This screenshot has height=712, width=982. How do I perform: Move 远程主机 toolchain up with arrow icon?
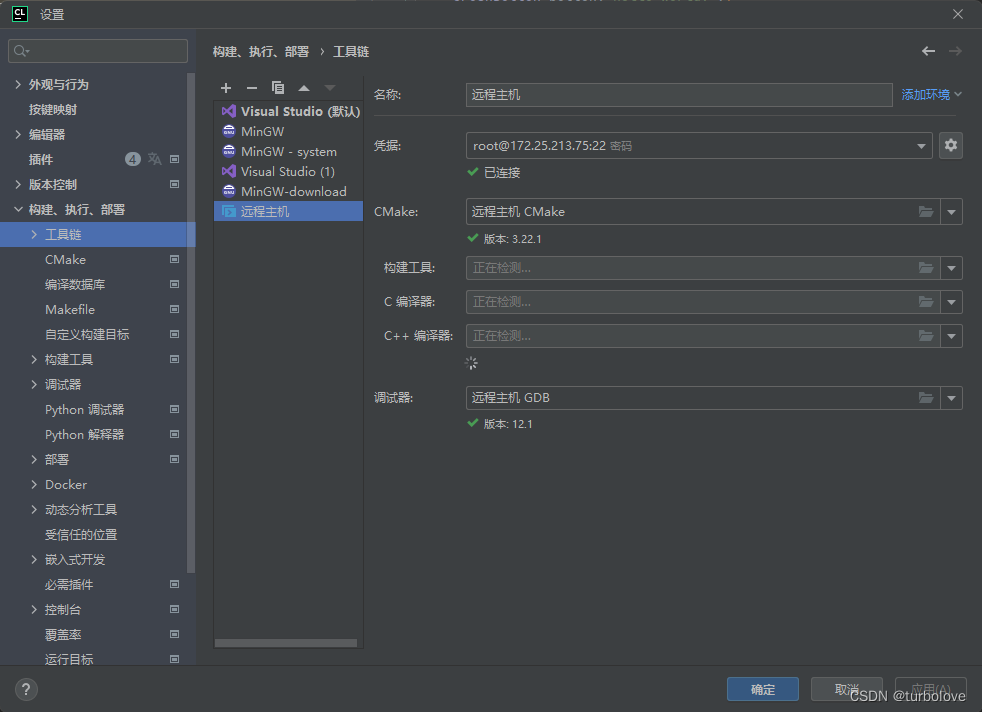(x=304, y=87)
